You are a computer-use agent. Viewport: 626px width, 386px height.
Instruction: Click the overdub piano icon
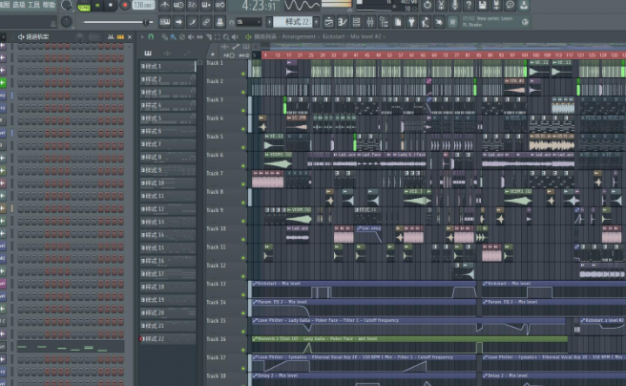click(x=206, y=5)
